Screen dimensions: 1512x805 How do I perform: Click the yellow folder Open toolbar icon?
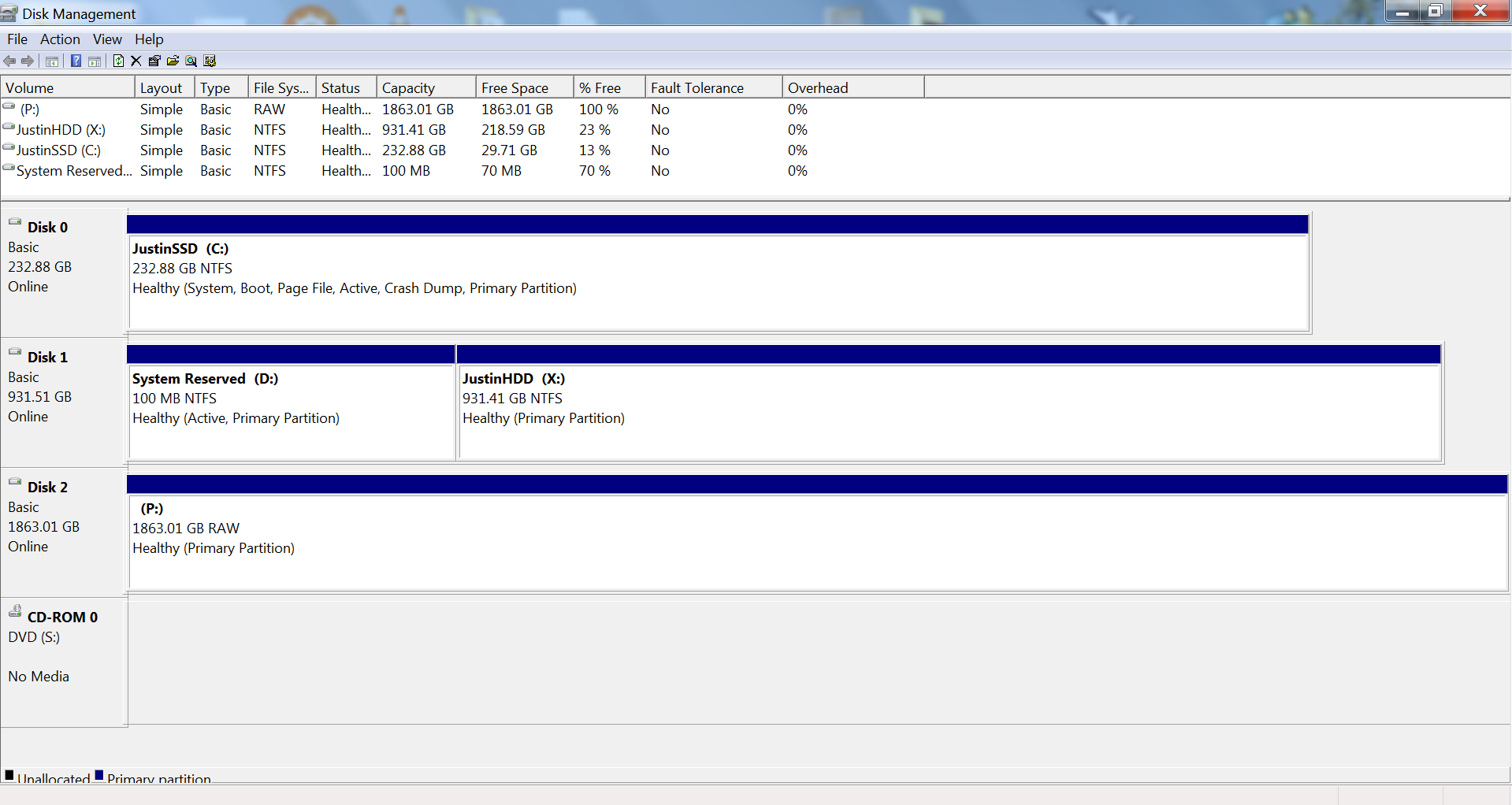point(173,61)
